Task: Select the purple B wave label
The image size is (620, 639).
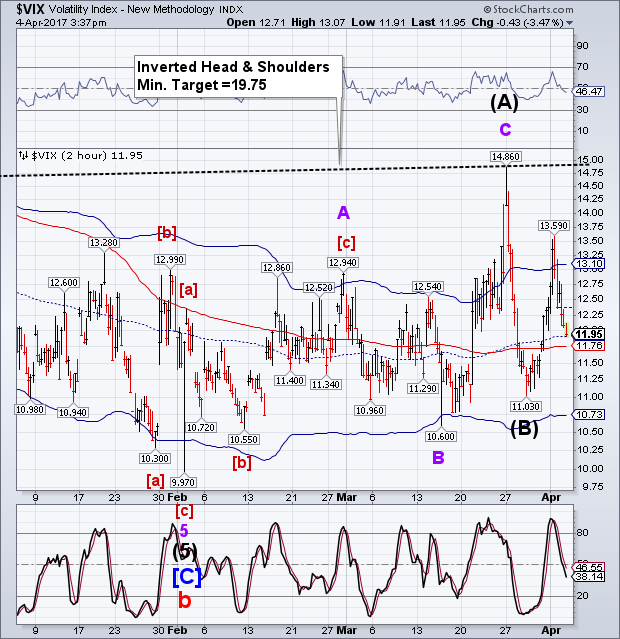Action: [x=439, y=457]
